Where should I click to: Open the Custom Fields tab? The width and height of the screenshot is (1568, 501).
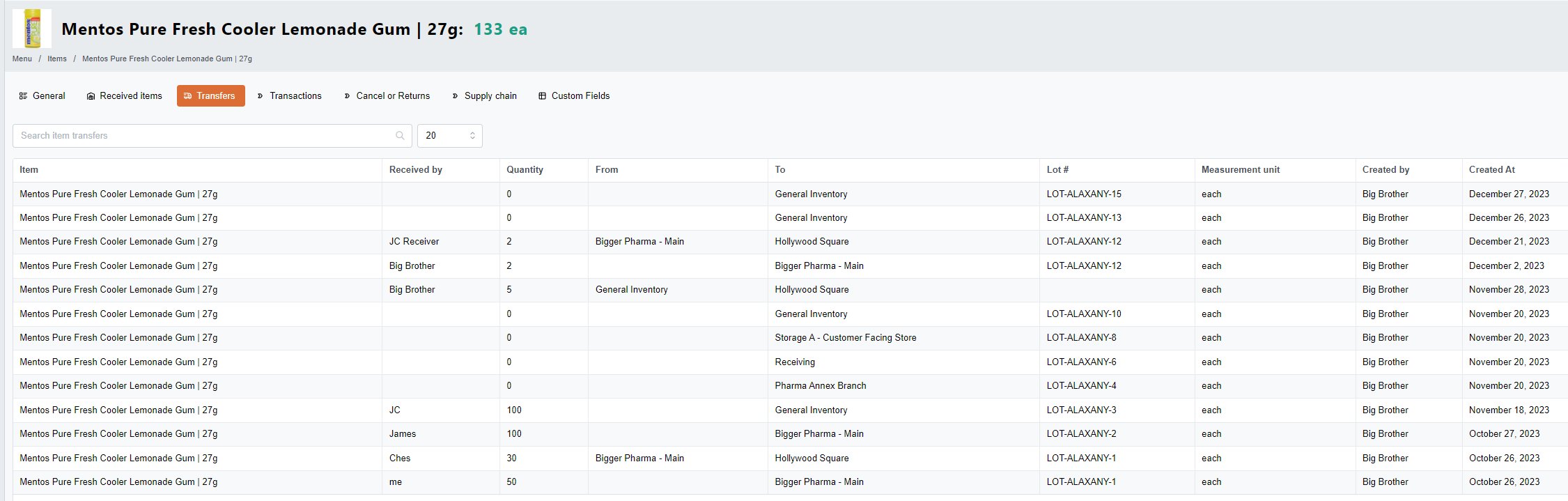tap(574, 95)
